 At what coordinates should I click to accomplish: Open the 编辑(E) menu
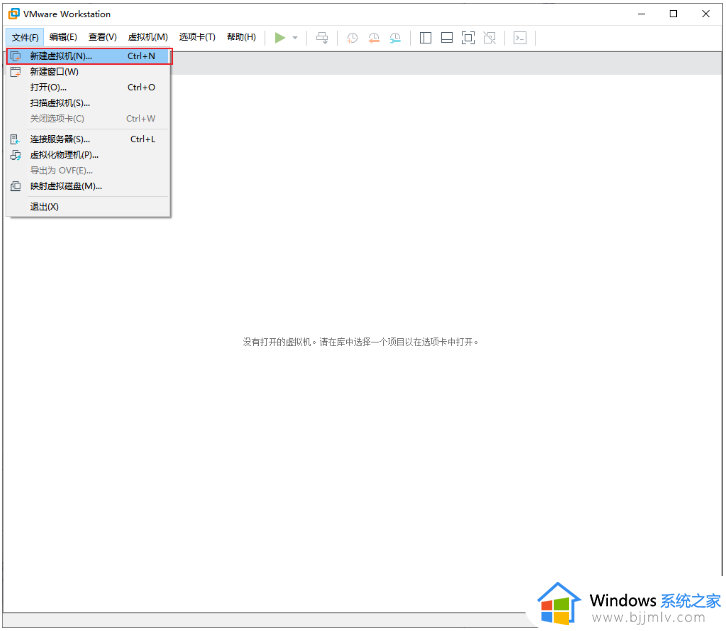click(63, 37)
